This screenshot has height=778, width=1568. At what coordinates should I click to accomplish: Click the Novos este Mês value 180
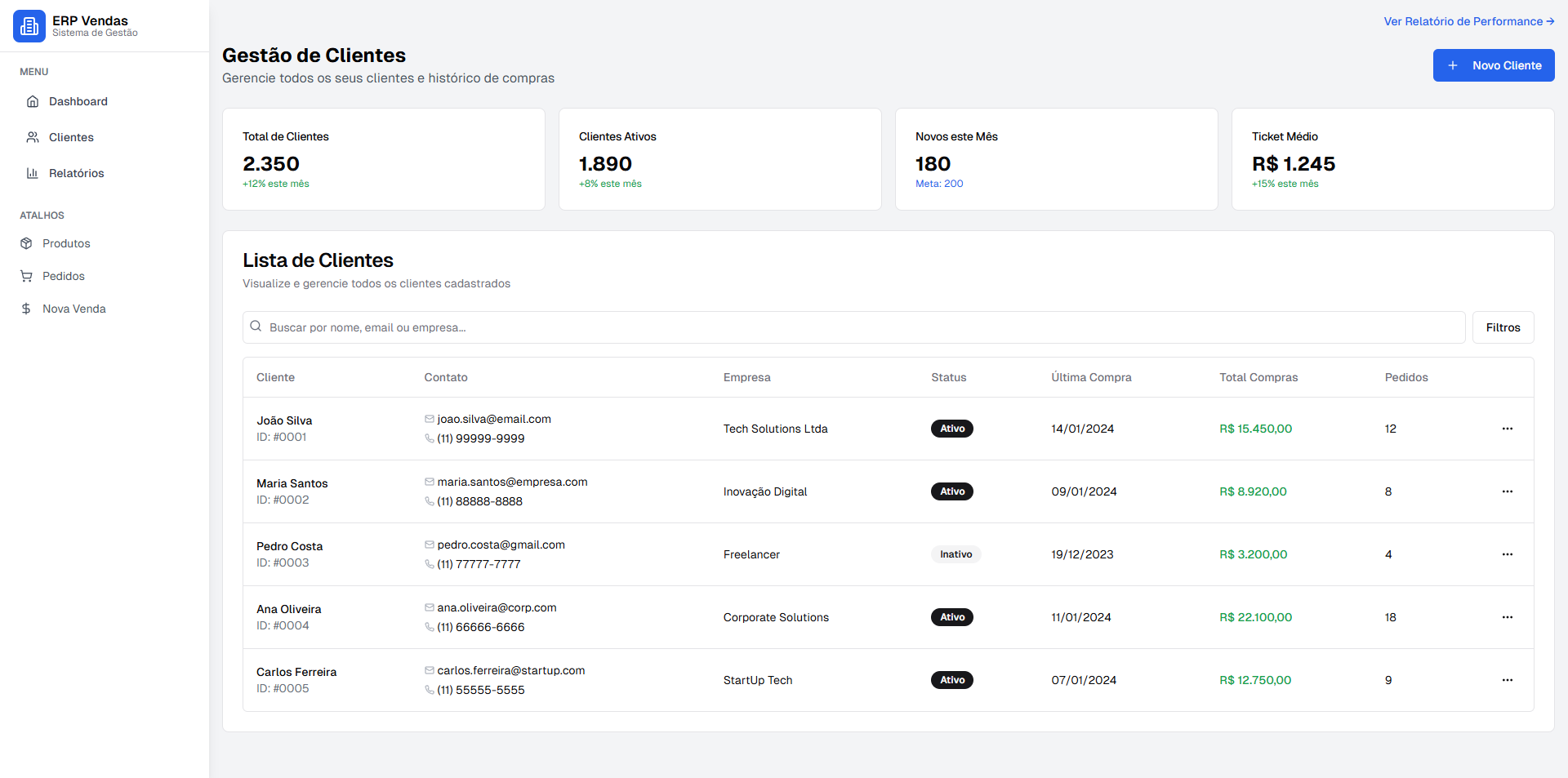[x=933, y=164]
